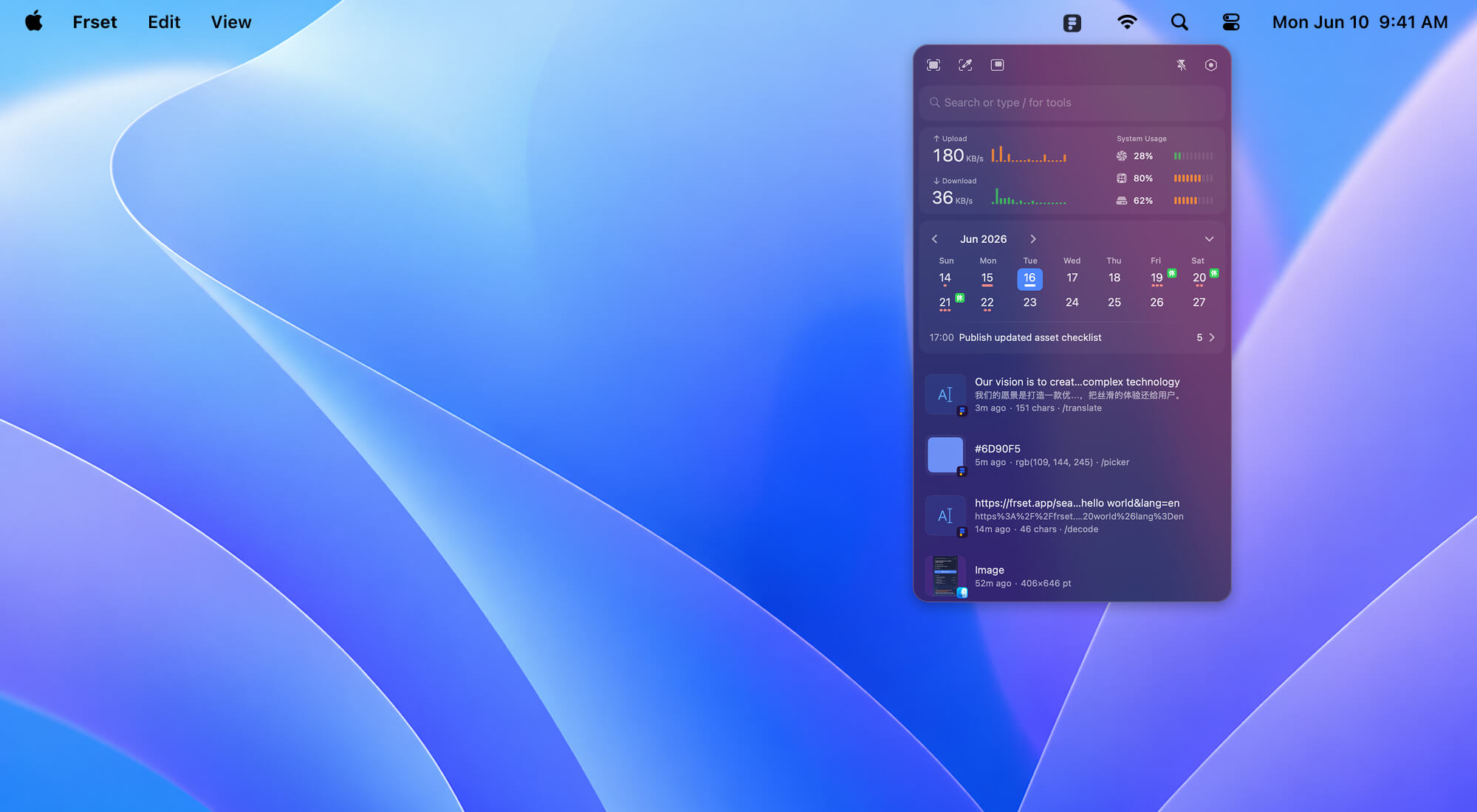Open the Image 406×646 pt entry

point(1072,576)
